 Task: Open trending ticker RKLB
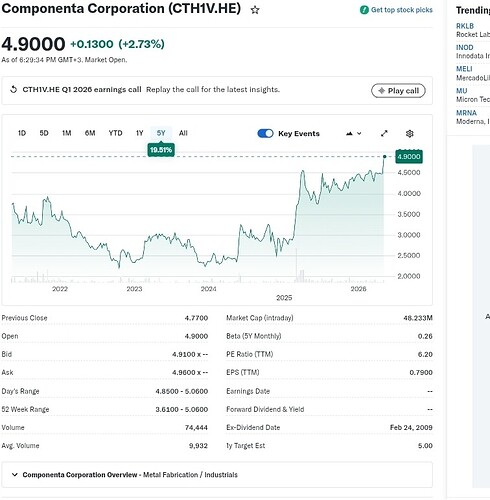pyautogui.click(x=465, y=26)
